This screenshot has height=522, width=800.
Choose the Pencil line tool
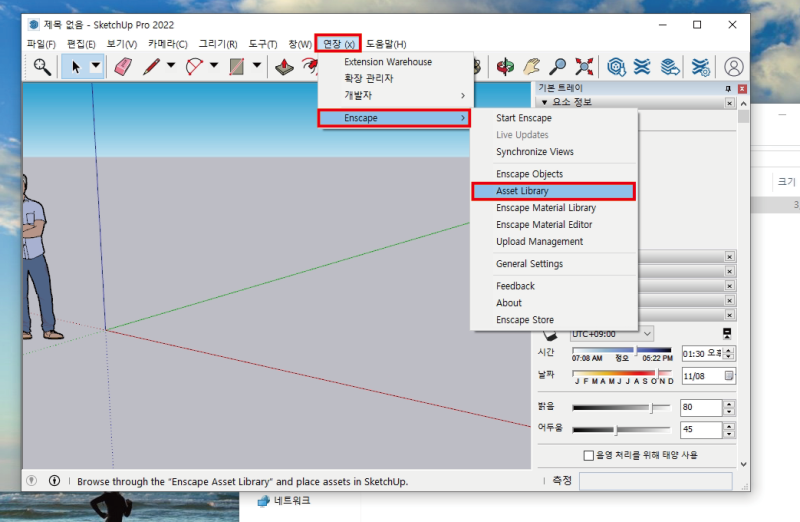pyautogui.click(x=151, y=67)
